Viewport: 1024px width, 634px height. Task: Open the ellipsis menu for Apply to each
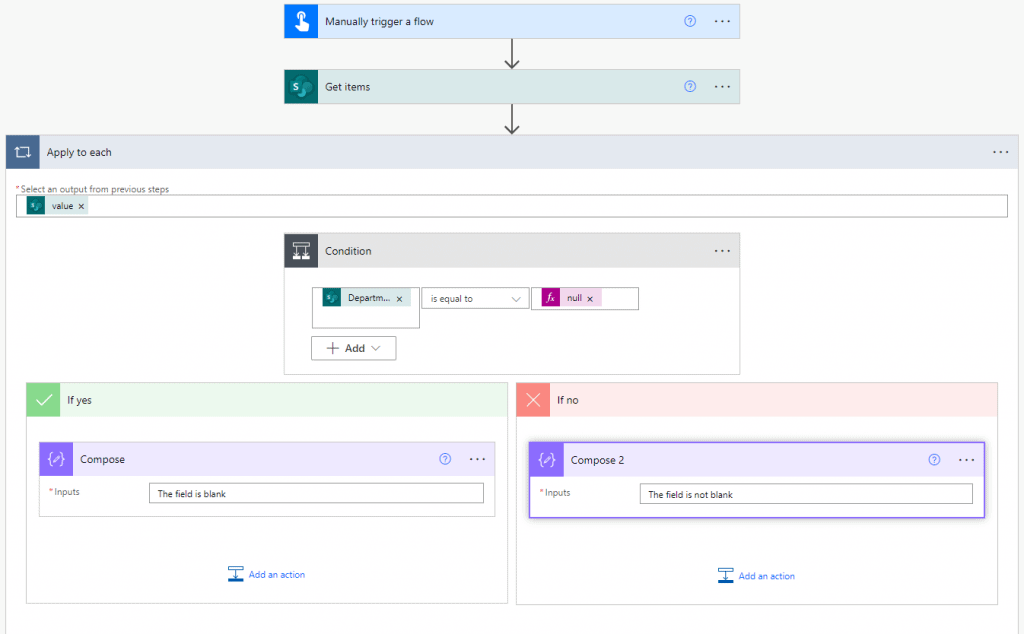pos(1000,152)
